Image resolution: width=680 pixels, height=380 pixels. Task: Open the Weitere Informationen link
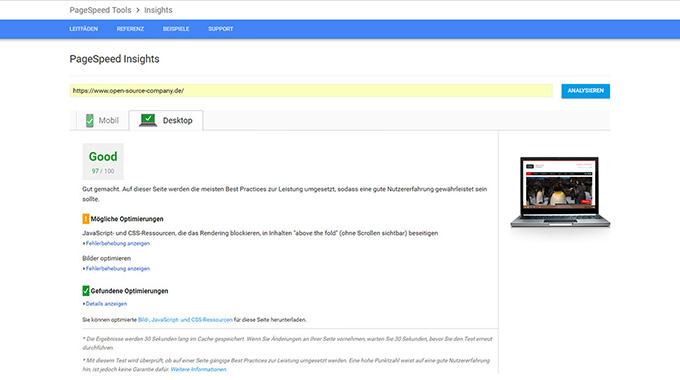(x=198, y=370)
